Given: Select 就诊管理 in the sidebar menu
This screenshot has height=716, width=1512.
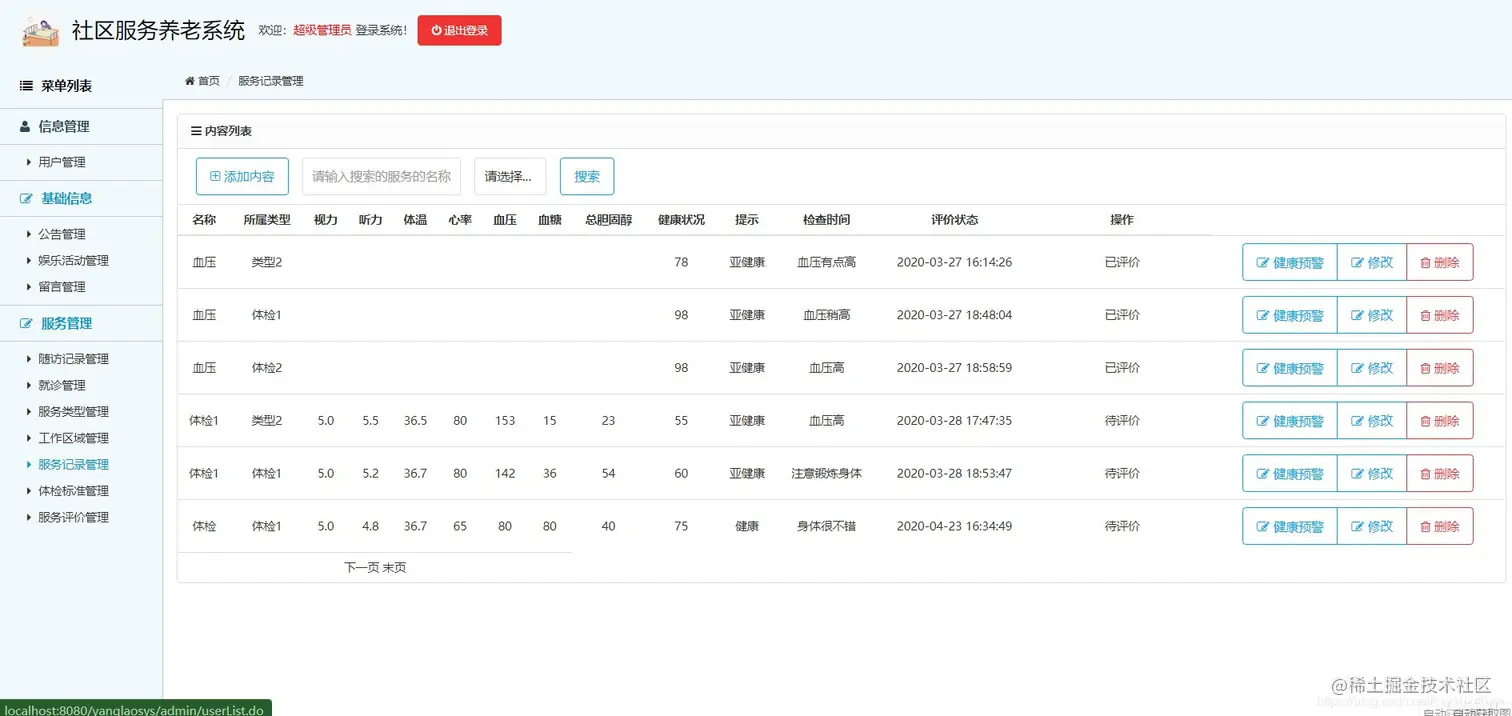Looking at the screenshot, I should point(61,385).
